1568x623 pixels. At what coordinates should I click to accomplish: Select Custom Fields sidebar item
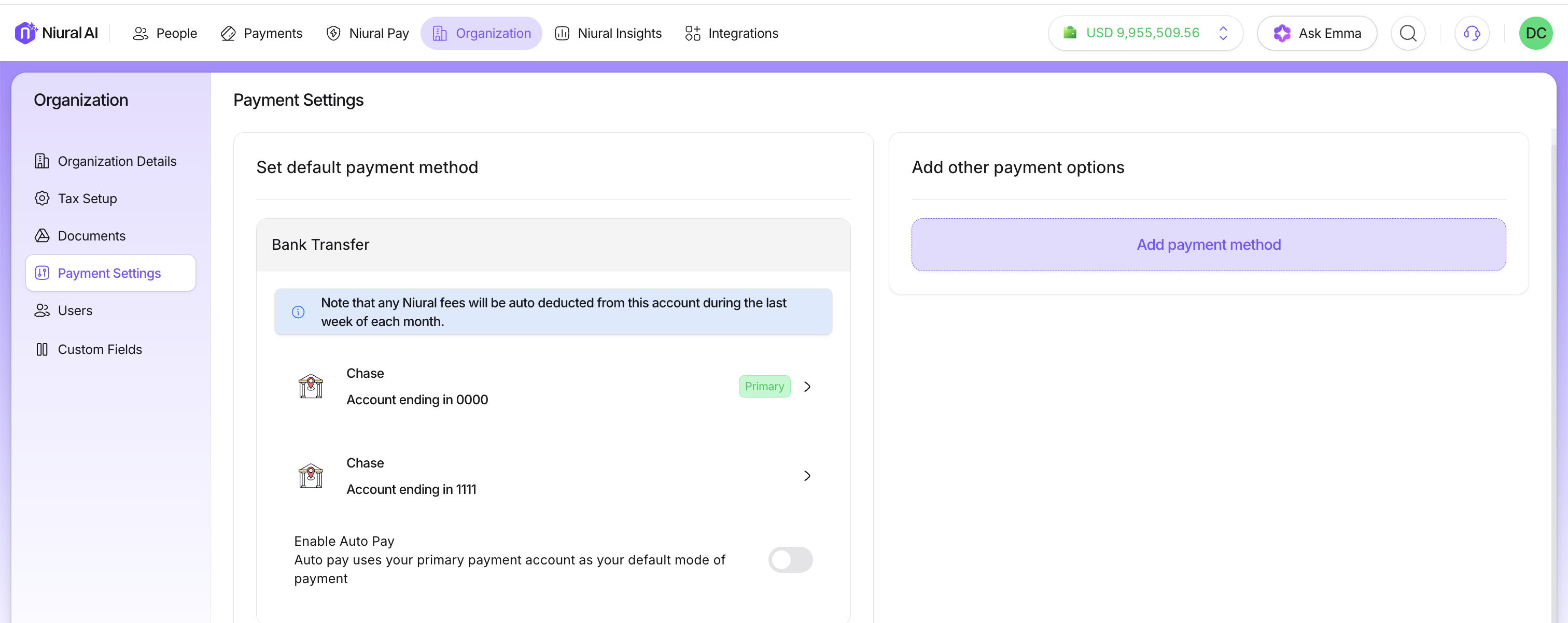point(100,349)
